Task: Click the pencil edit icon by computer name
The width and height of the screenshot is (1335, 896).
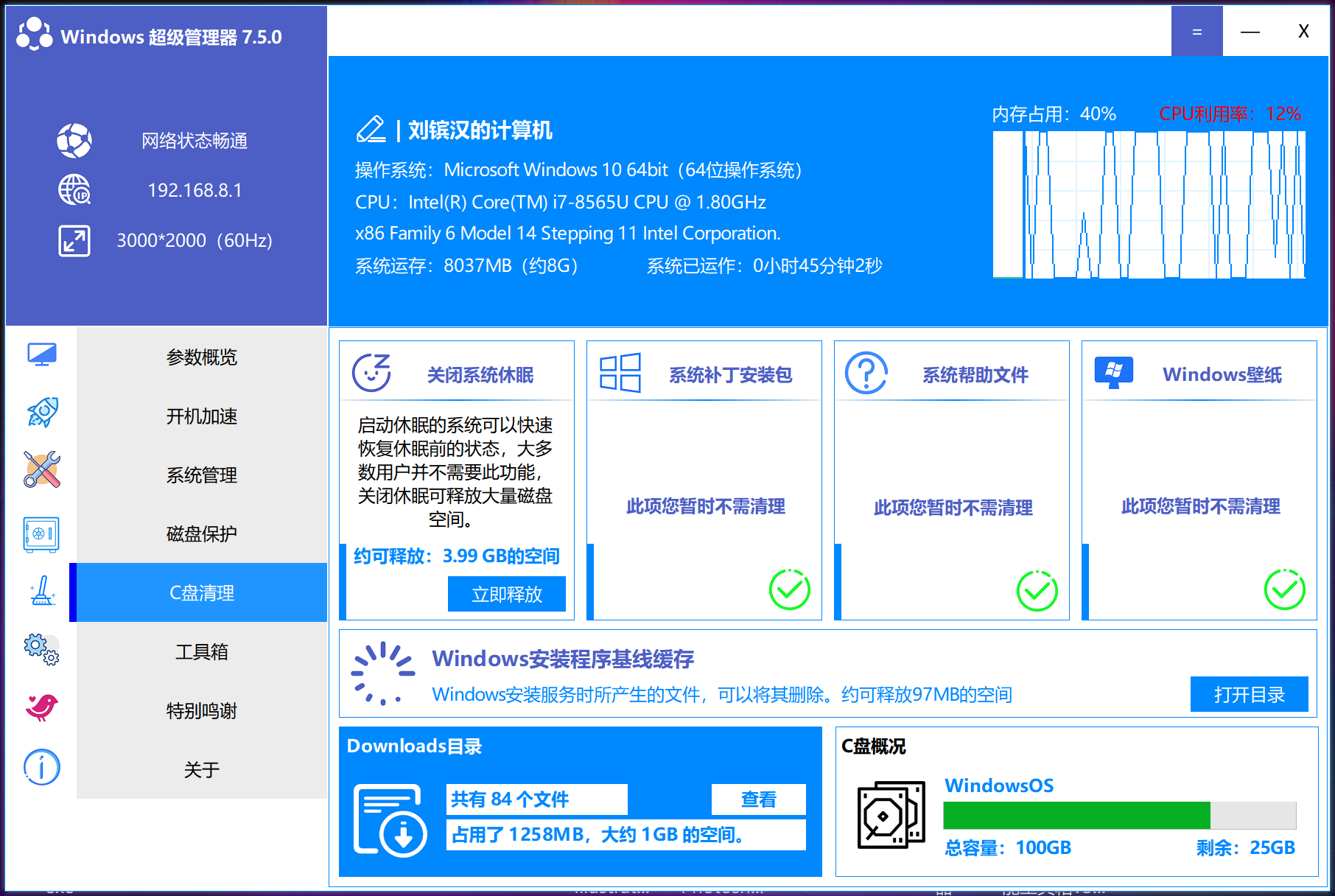Action: click(371, 130)
